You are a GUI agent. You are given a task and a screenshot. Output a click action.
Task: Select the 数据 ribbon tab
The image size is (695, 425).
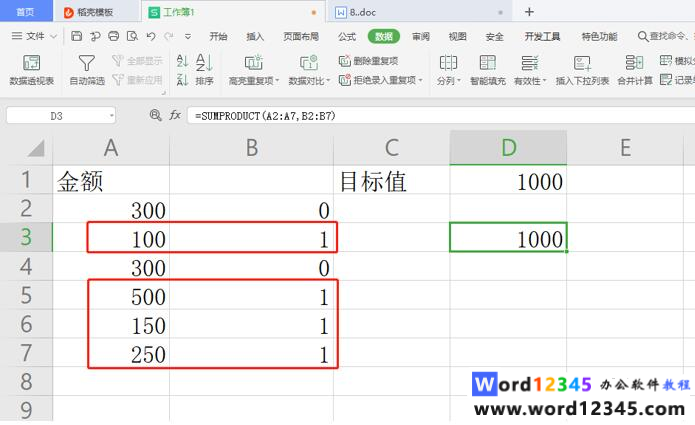coord(384,36)
